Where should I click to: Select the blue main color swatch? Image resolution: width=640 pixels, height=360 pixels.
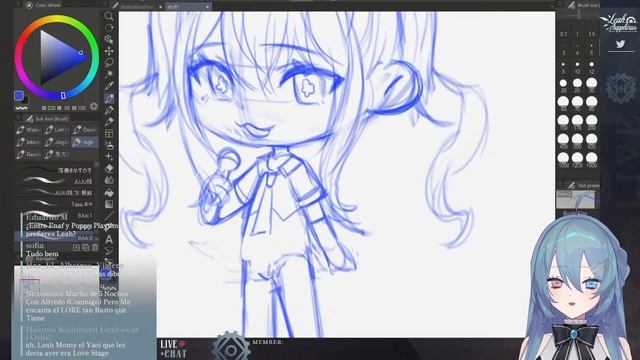click(18, 96)
